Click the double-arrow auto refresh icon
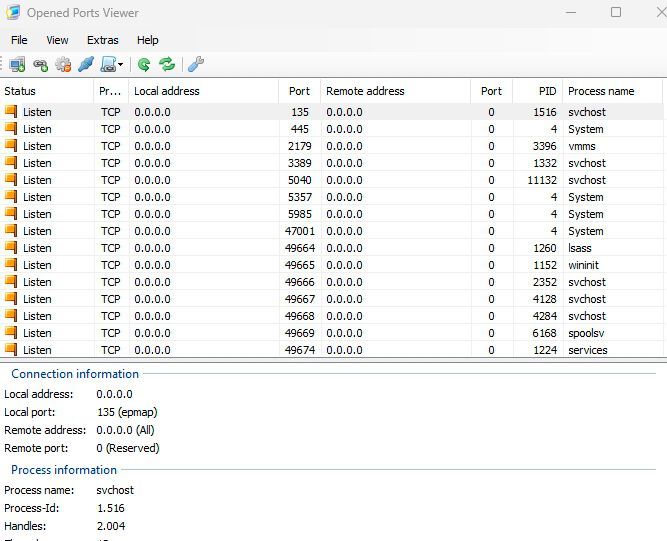667x541 pixels. click(167, 65)
